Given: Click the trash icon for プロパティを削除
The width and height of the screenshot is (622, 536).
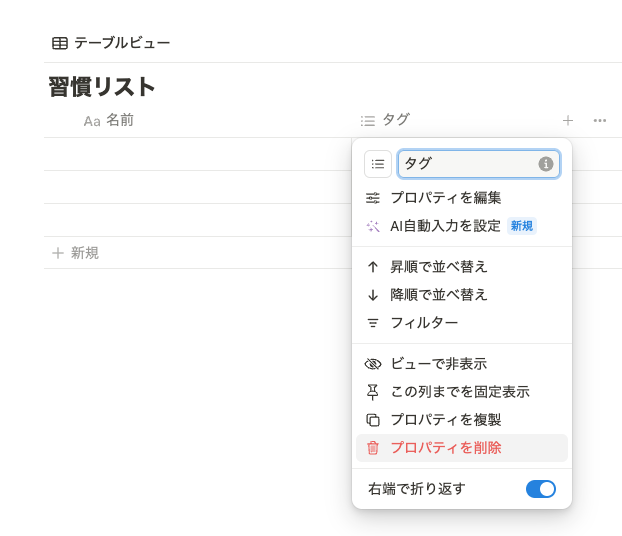Looking at the screenshot, I should (x=373, y=448).
